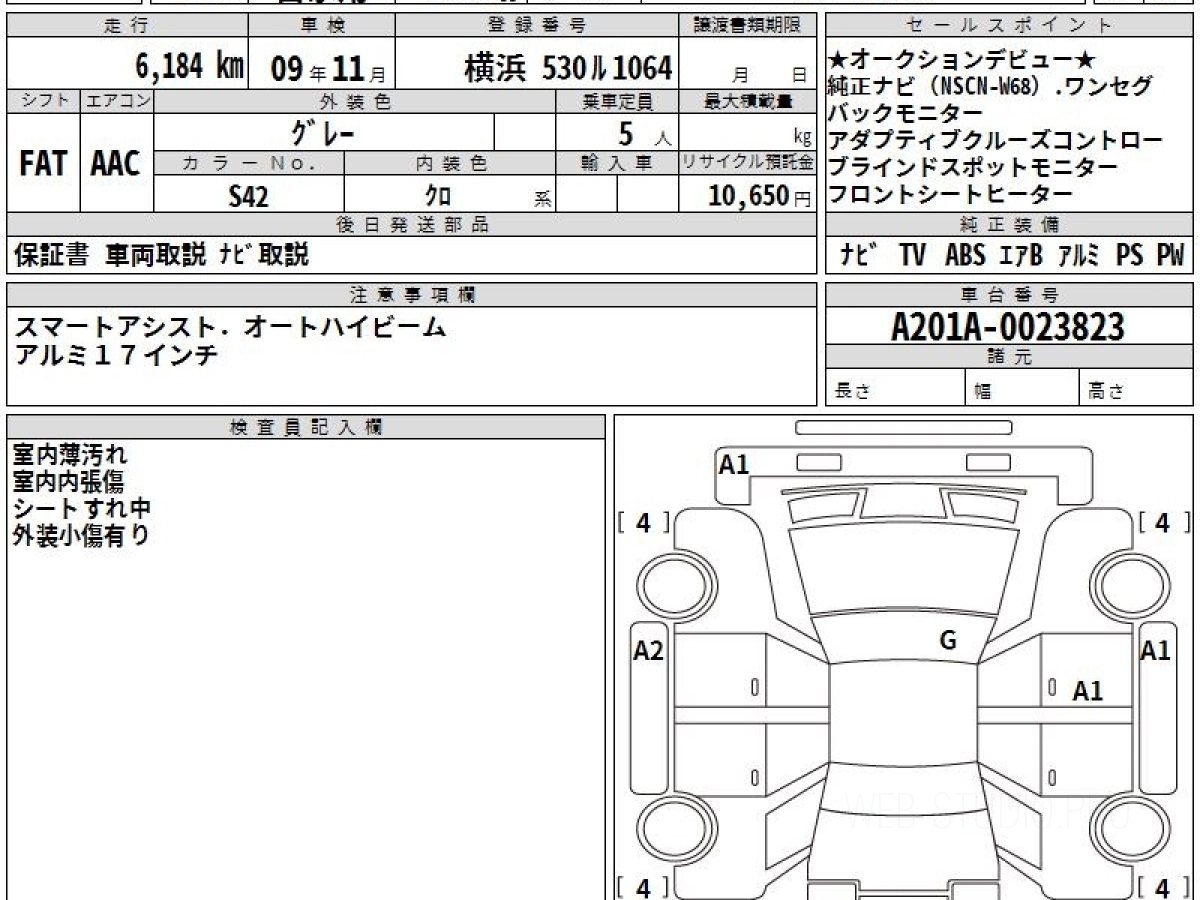
Task: Click the A1 mark on the front bumper
Action: (734, 464)
